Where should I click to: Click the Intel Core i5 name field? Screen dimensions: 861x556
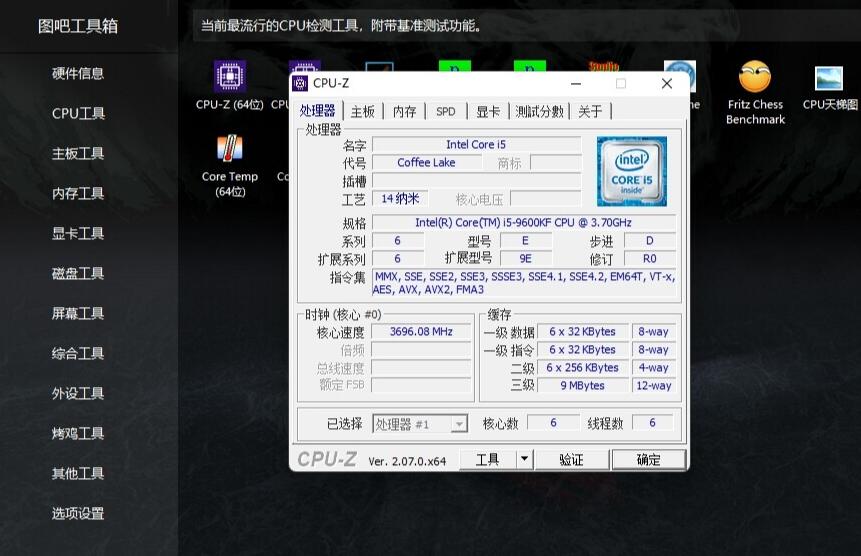476,144
